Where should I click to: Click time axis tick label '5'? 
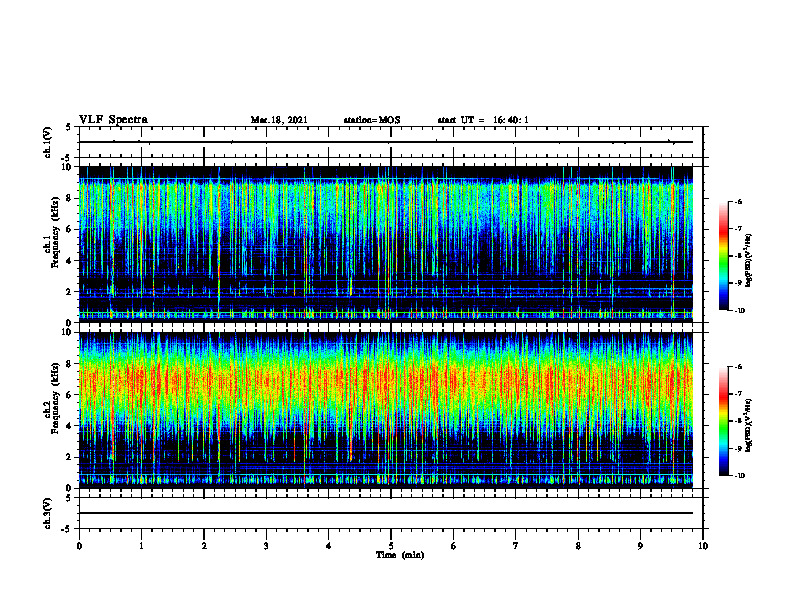(391, 546)
